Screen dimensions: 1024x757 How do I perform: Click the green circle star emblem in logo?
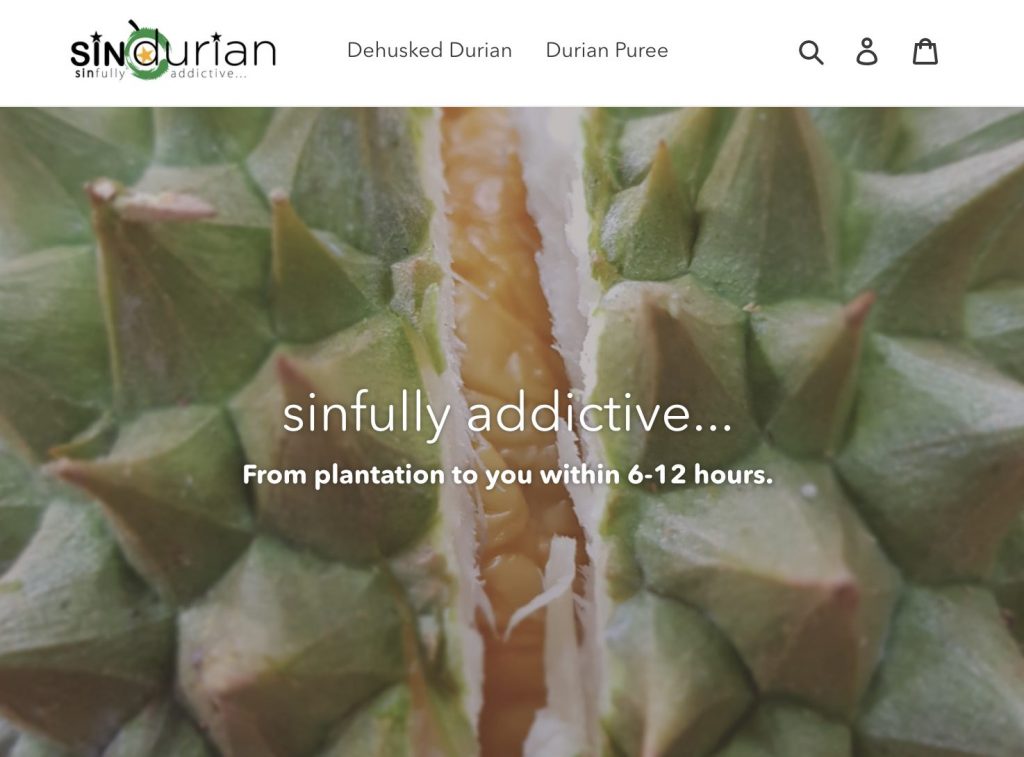click(x=144, y=52)
